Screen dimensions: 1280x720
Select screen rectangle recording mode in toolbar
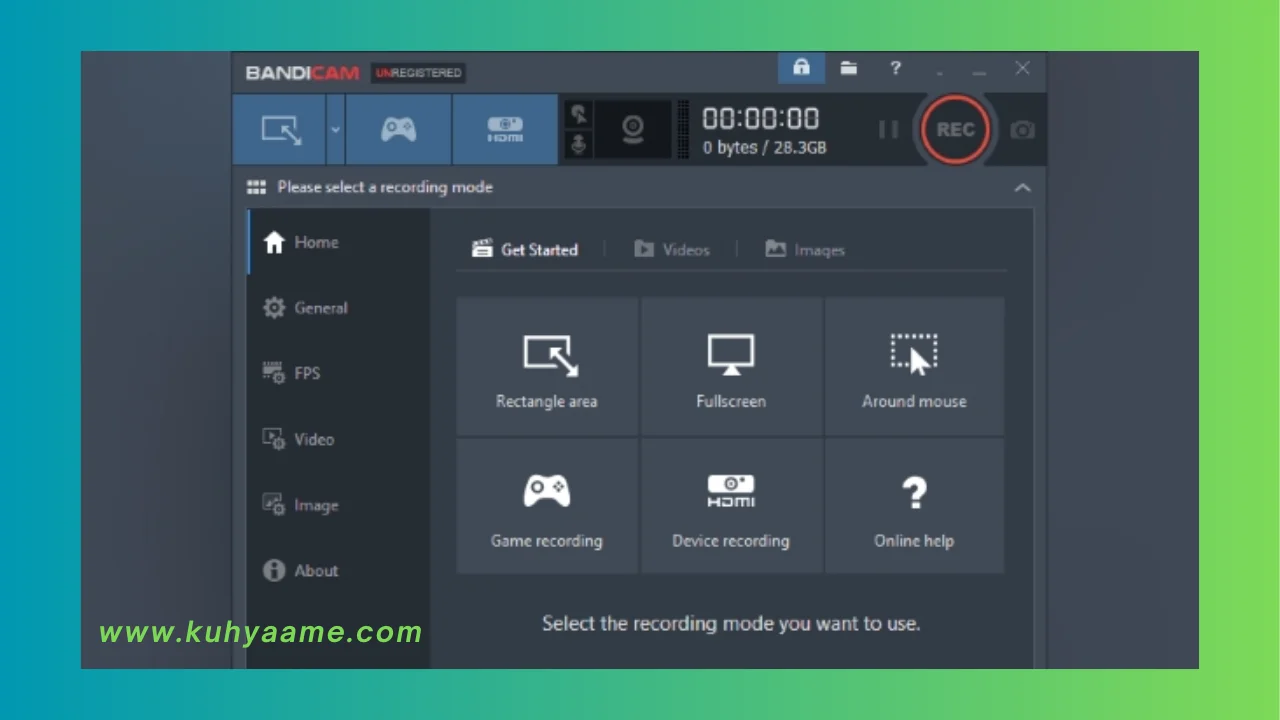click(x=279, y=129)
